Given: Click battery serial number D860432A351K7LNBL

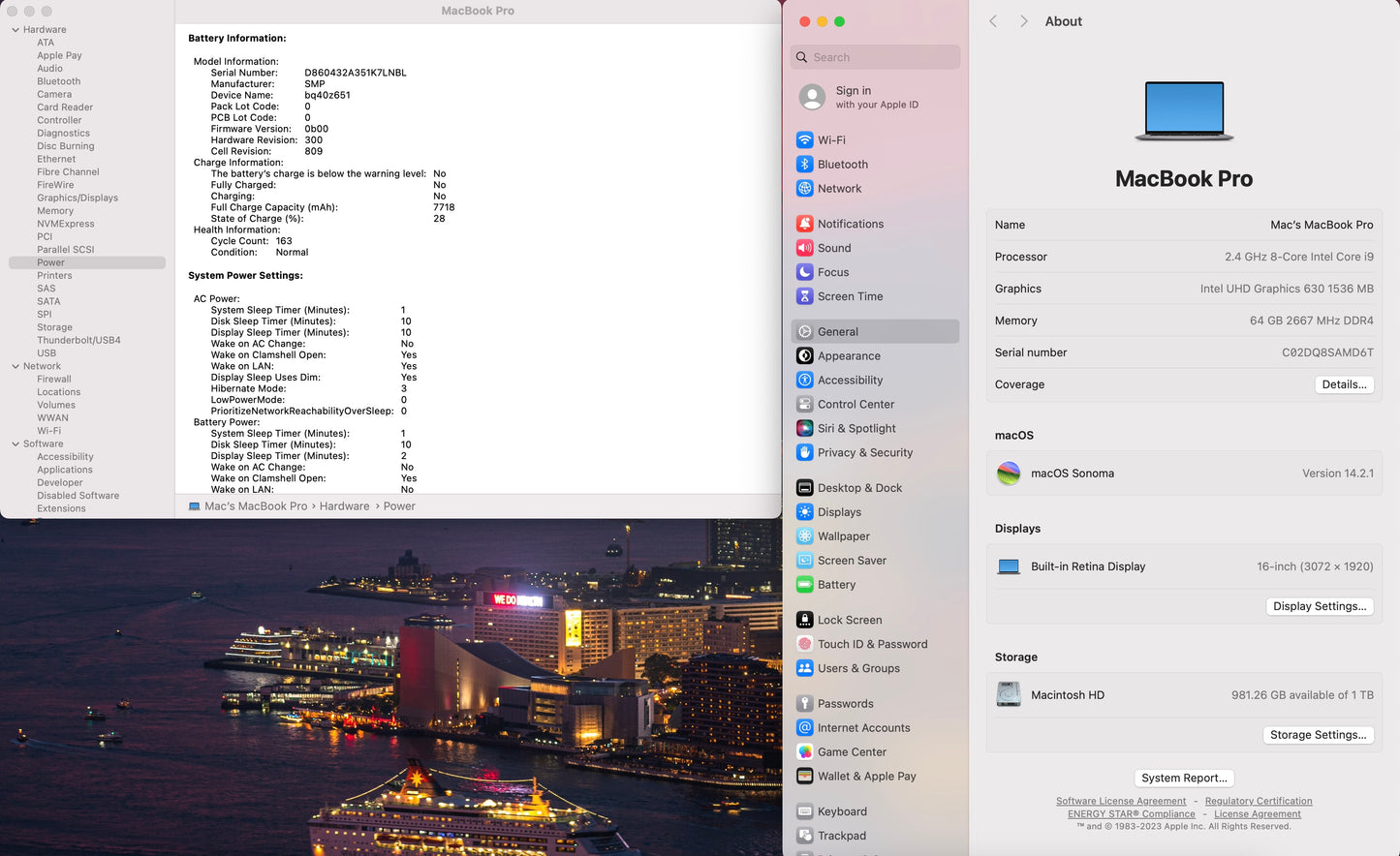Looking at the screenshot, I should (x=356, y=73).
